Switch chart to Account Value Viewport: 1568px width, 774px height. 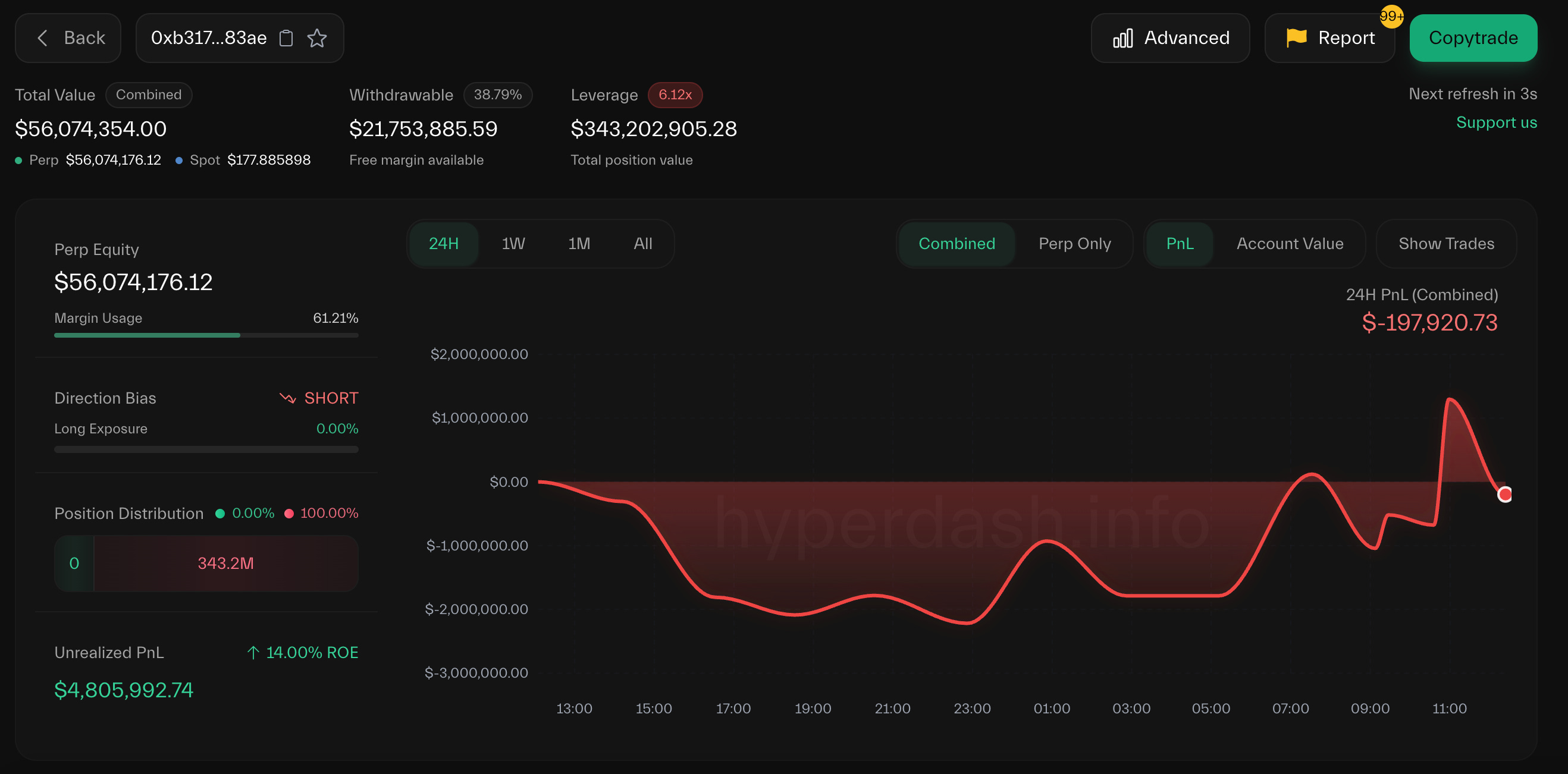pos(1289,243)
